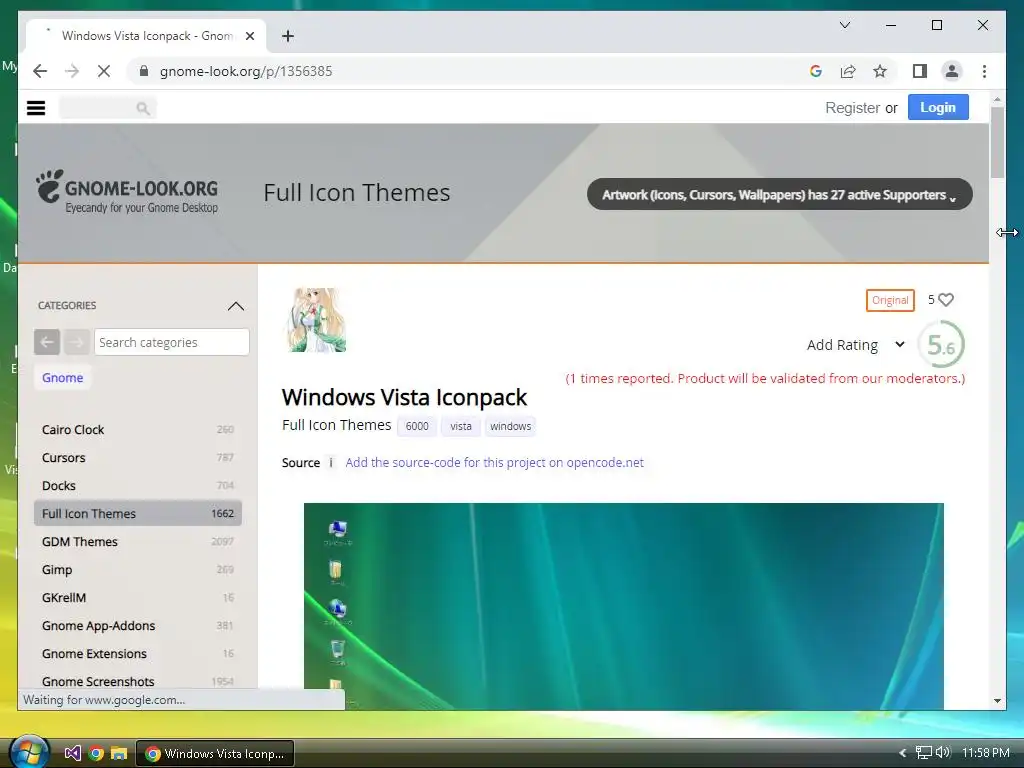Click the Full Icon Themes link under title
Screen dimensions: 1024x768
[336, 425]
